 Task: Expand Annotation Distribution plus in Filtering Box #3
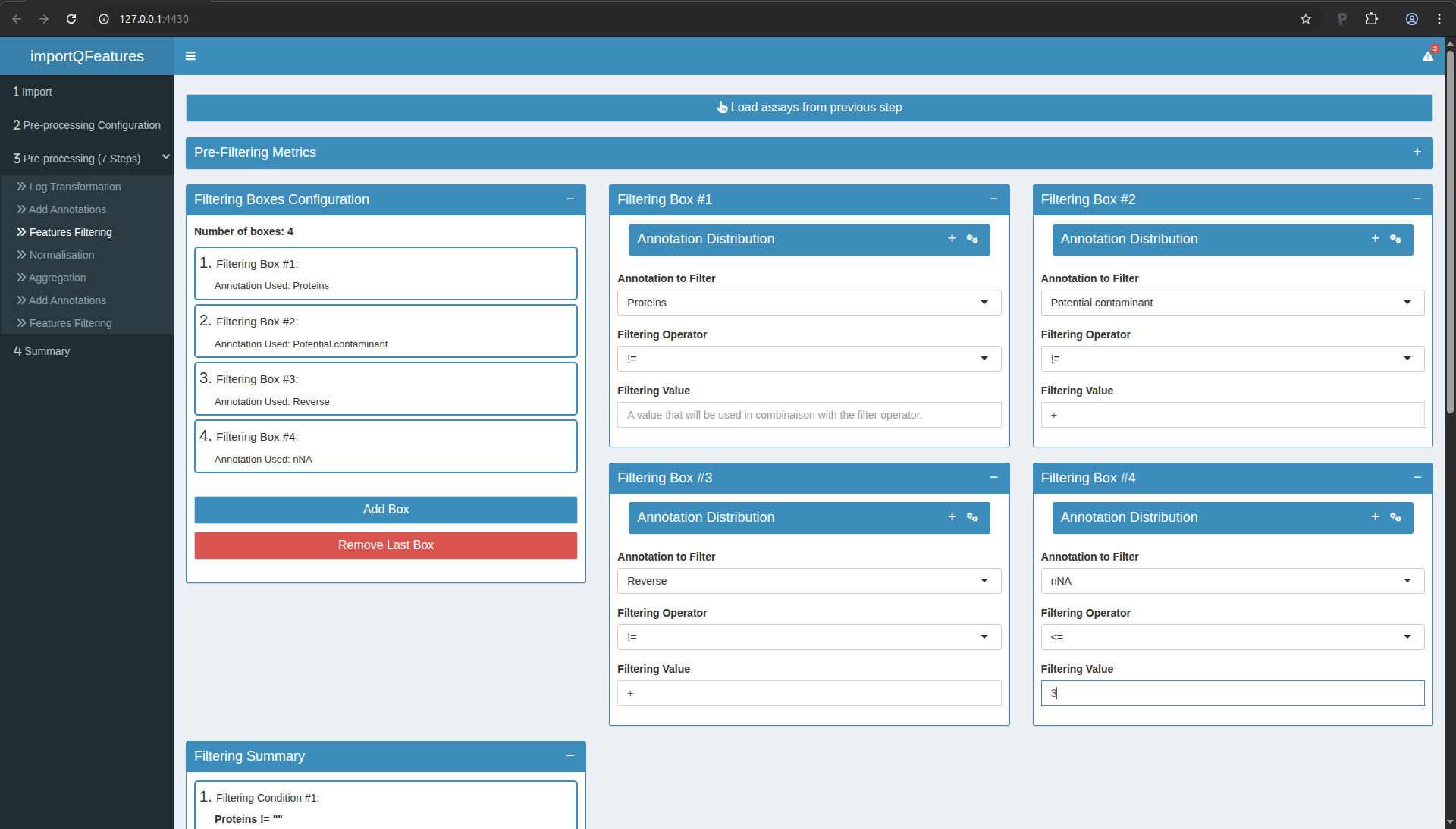pyautogui.click(x=952, y=517)
